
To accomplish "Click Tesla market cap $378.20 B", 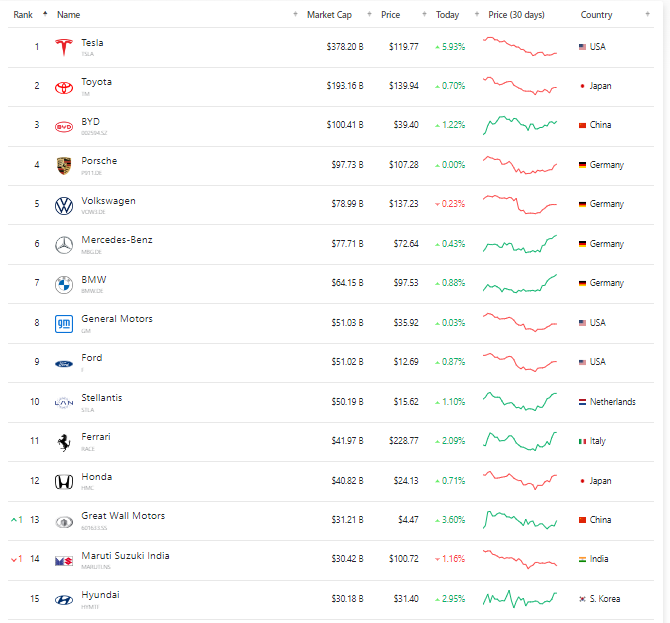I will [x=345, y=47].
